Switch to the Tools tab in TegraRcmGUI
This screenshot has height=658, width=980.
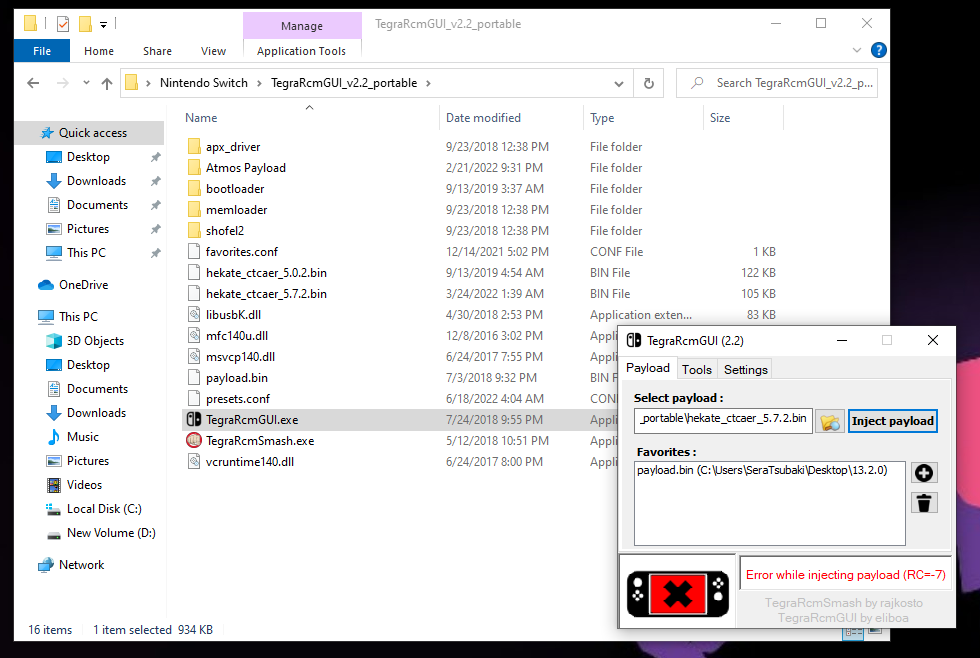696,369
